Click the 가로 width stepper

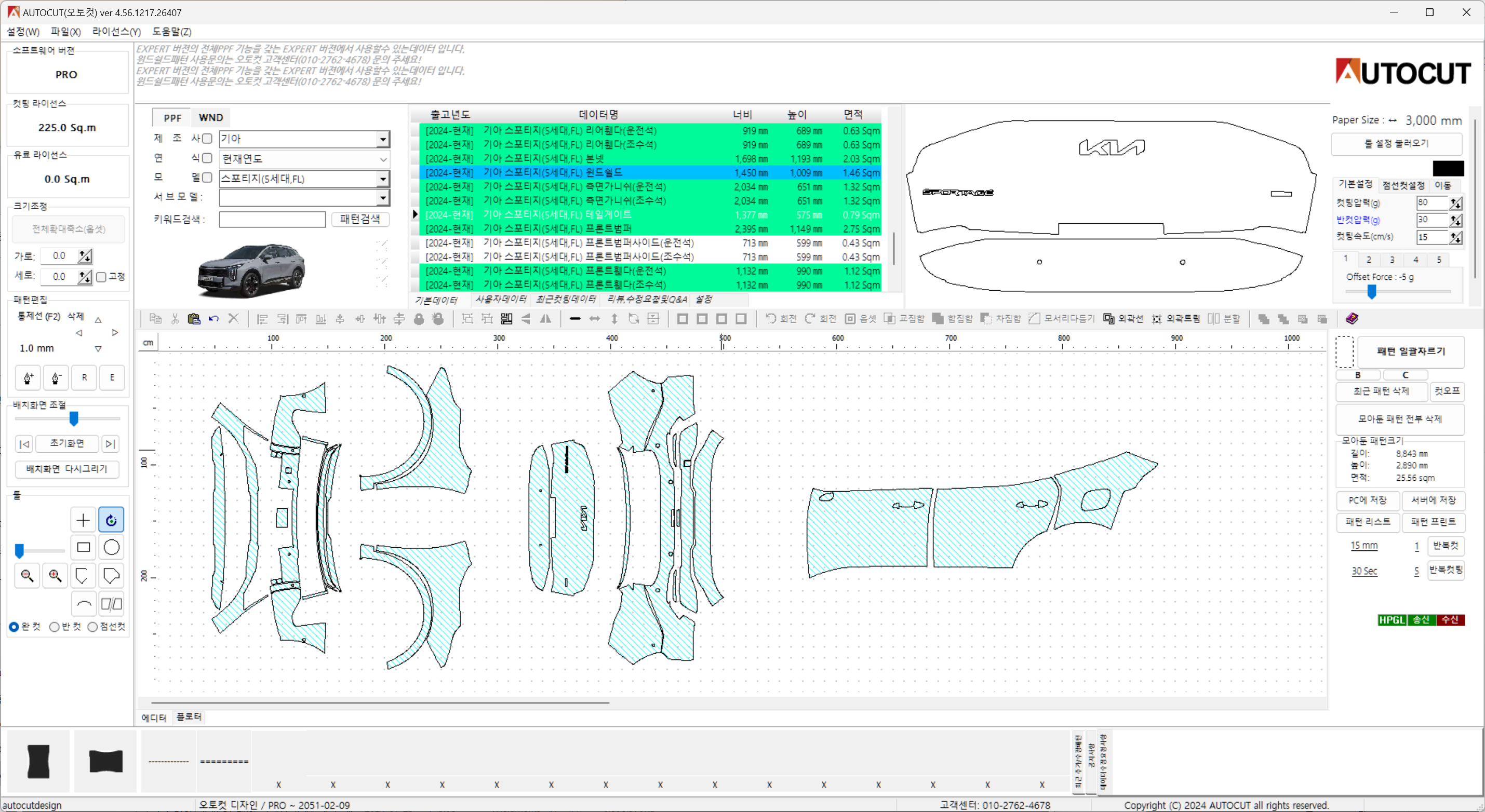pyautogui.click(x=85, y=256)
